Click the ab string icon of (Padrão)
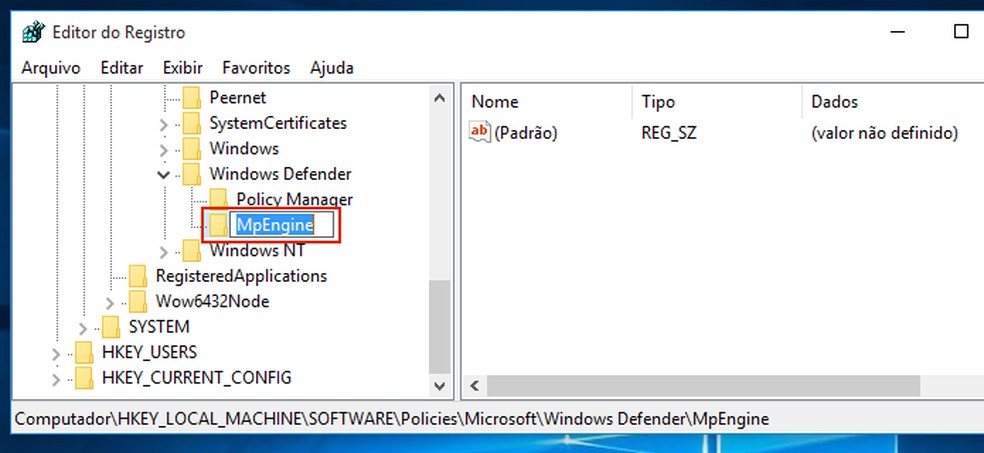This screenshot has width=984, height=453. click(x=479, y=132)
